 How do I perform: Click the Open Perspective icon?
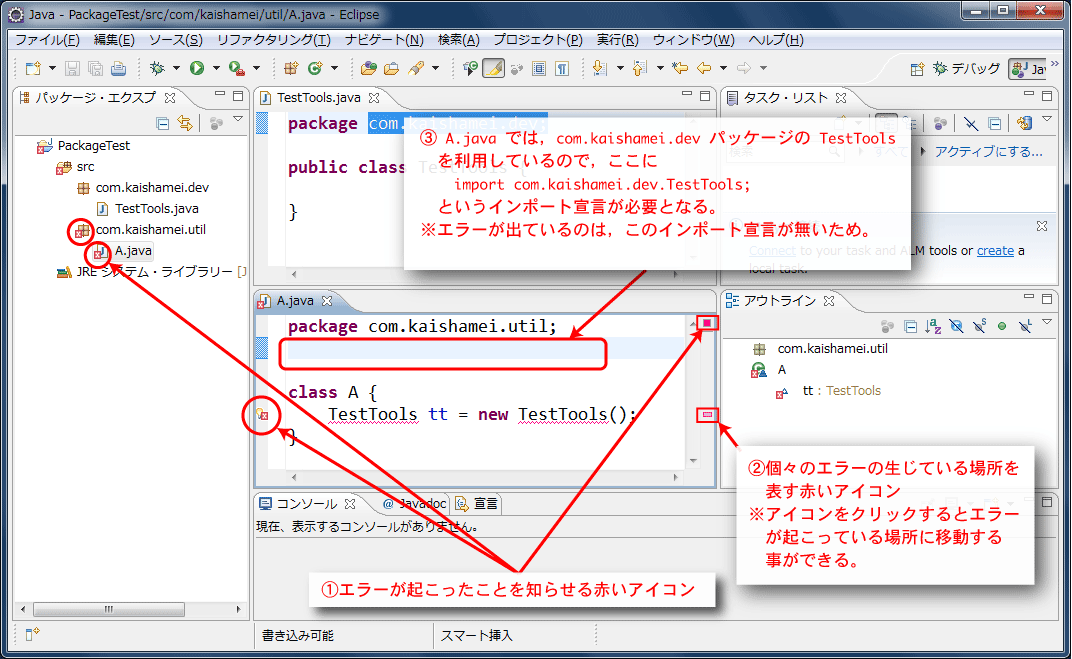coord(917,69)
